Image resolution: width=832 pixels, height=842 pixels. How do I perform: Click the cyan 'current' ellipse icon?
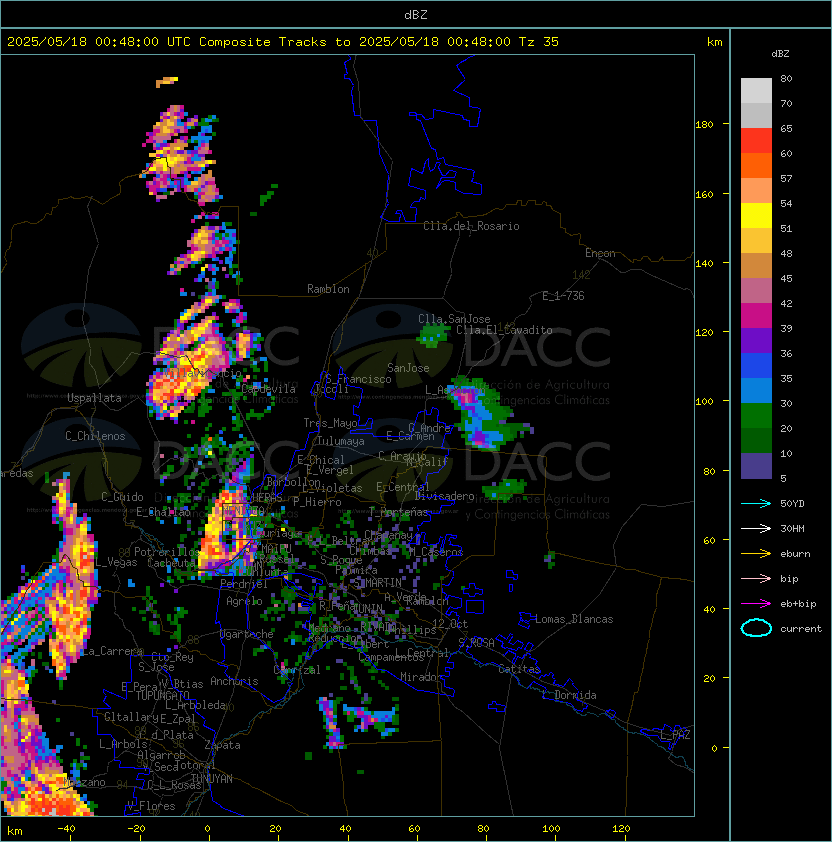click(x=756, y=628)
